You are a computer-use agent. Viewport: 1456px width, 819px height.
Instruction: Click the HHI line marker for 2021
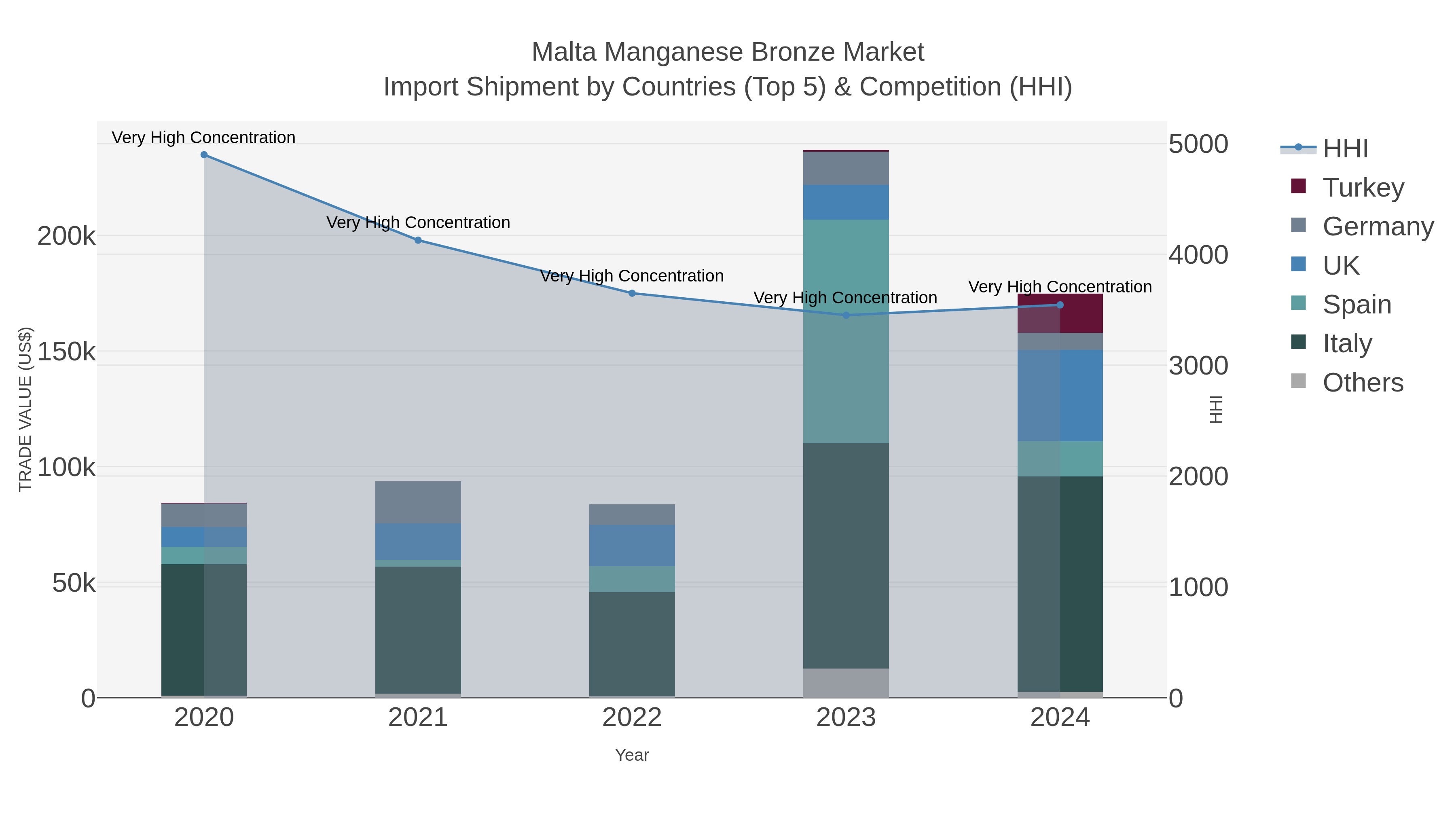(418, 240)
